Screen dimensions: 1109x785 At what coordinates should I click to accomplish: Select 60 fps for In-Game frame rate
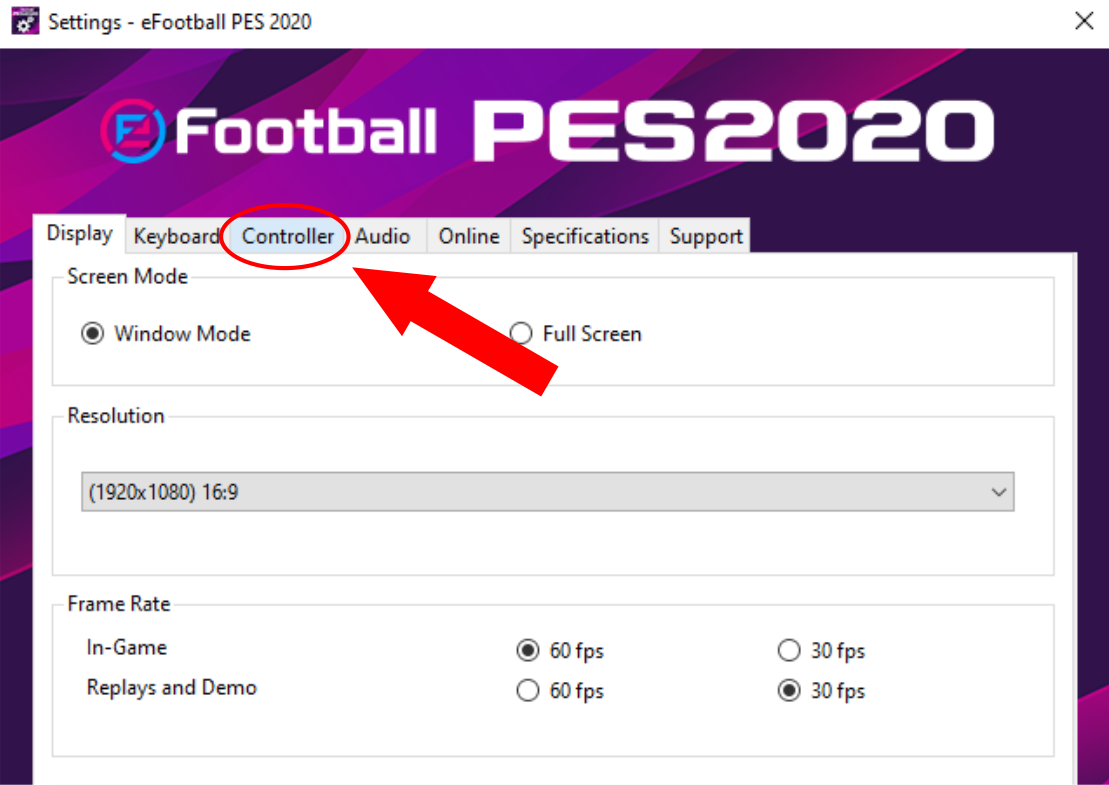[528, 650]
